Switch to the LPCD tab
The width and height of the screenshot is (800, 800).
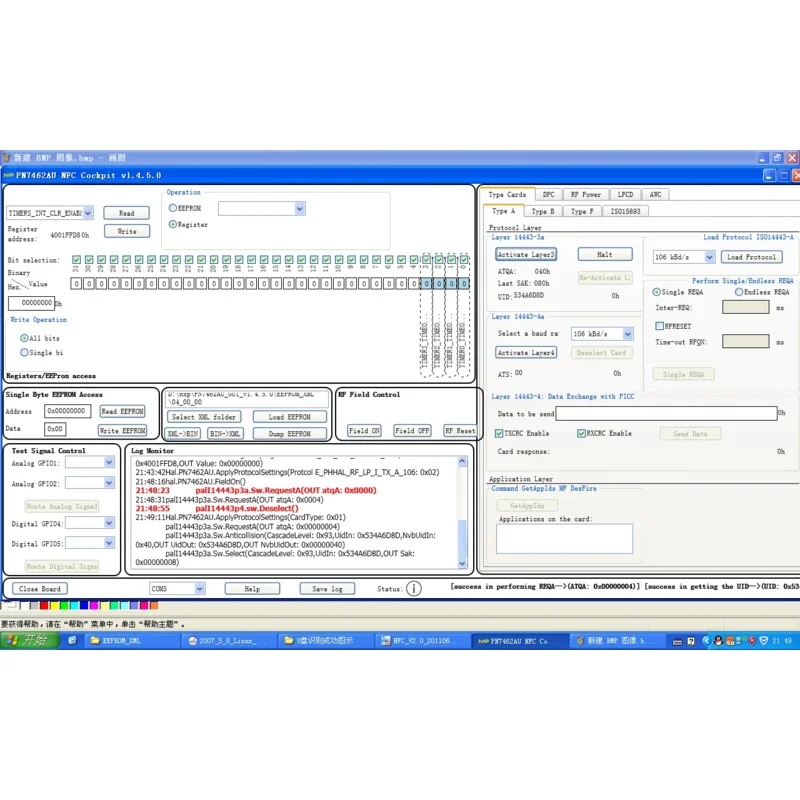pos(625,194)
